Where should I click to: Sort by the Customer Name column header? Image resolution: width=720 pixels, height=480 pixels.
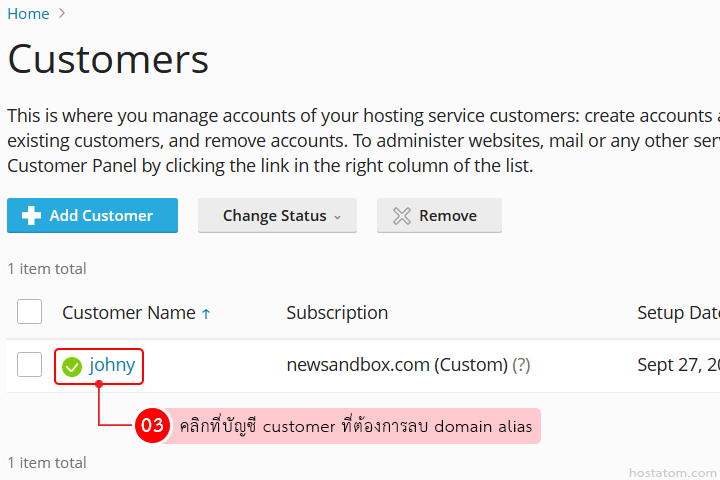[128, 313]
